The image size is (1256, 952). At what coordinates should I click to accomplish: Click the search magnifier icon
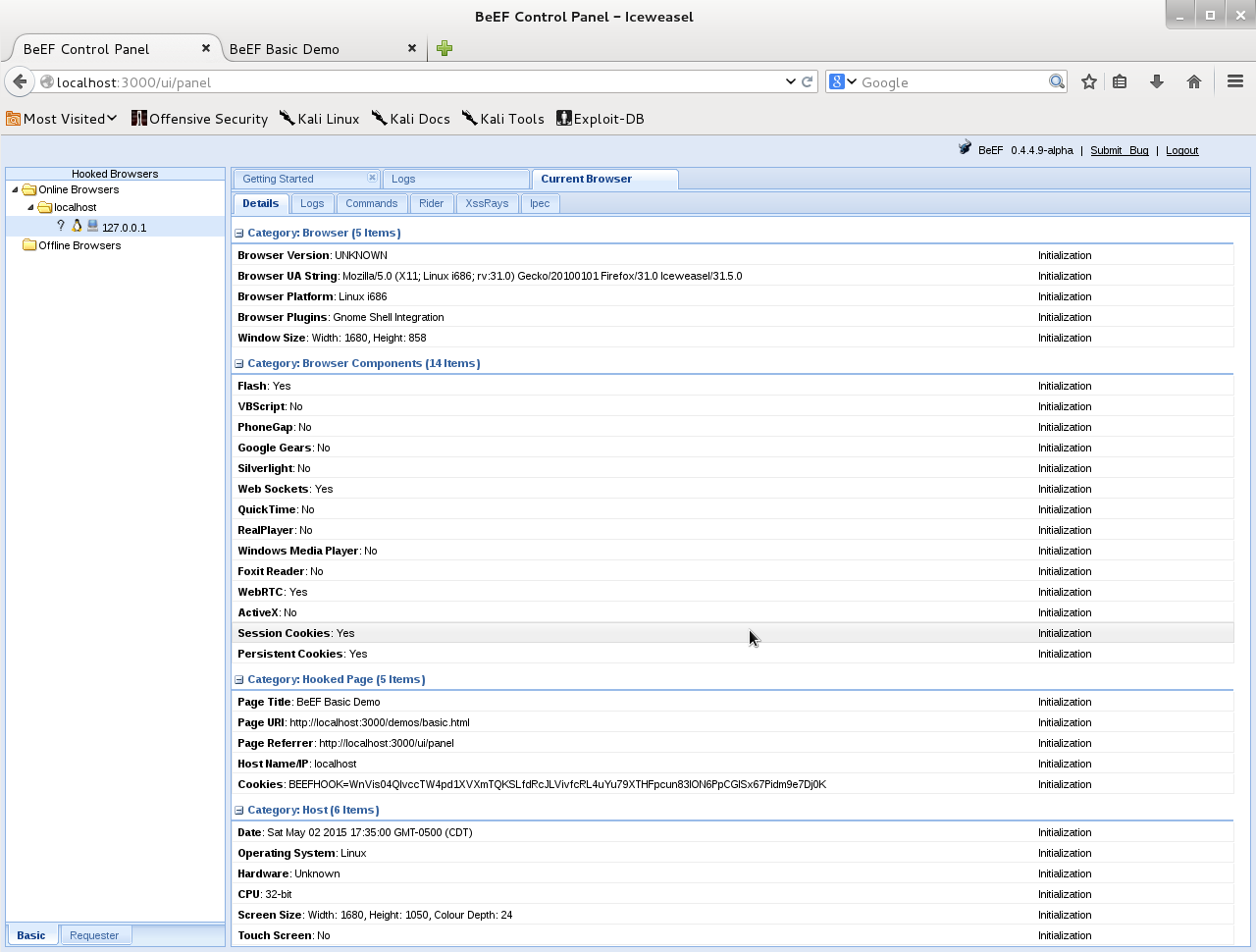pos(1057,81)
